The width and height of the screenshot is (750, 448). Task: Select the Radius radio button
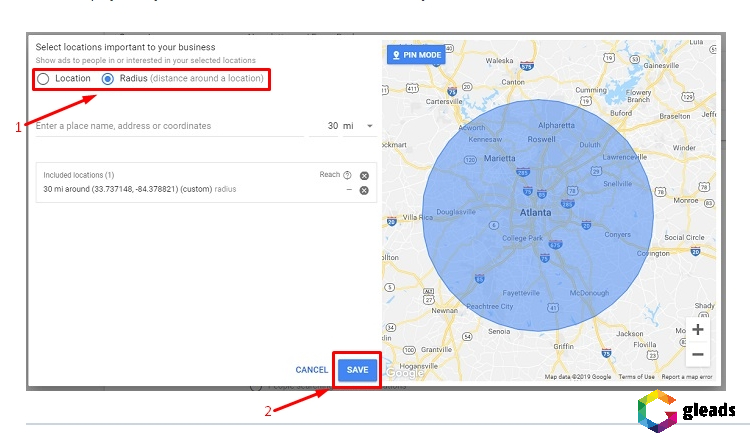coord(108,78)
